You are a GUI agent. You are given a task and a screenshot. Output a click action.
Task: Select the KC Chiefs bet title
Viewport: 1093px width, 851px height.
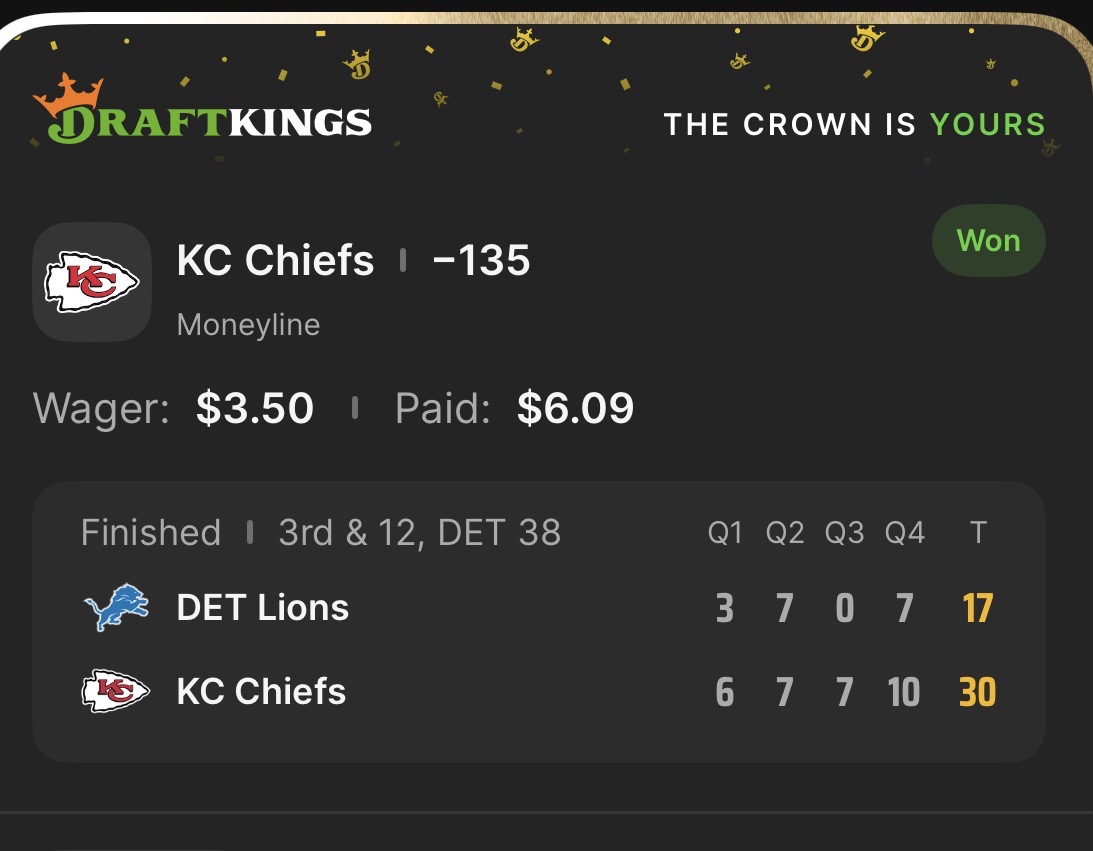[x=275, y=261]
